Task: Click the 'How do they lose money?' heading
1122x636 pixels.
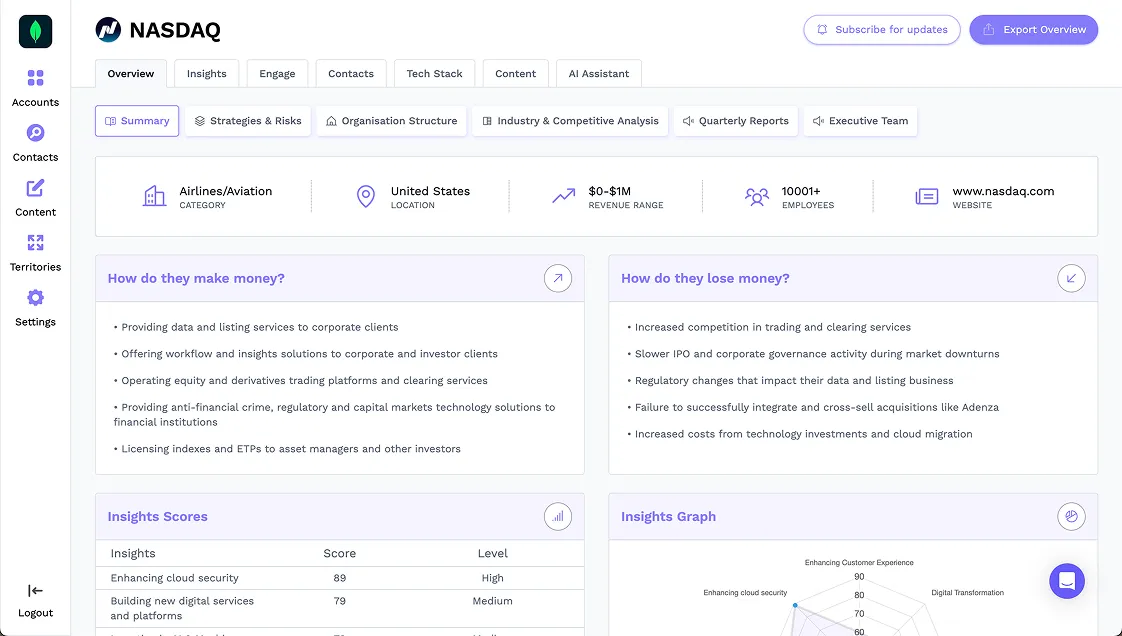Action: pyautogui.click(x=706, y=278)
